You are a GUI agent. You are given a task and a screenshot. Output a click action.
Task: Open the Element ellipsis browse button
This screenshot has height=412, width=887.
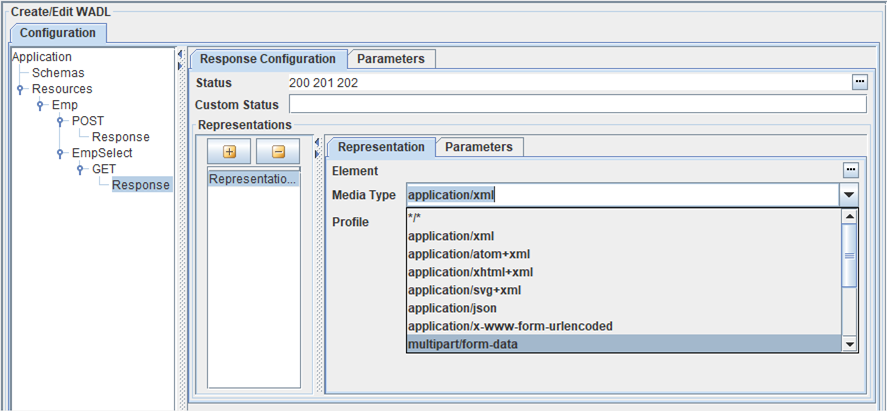851,171
